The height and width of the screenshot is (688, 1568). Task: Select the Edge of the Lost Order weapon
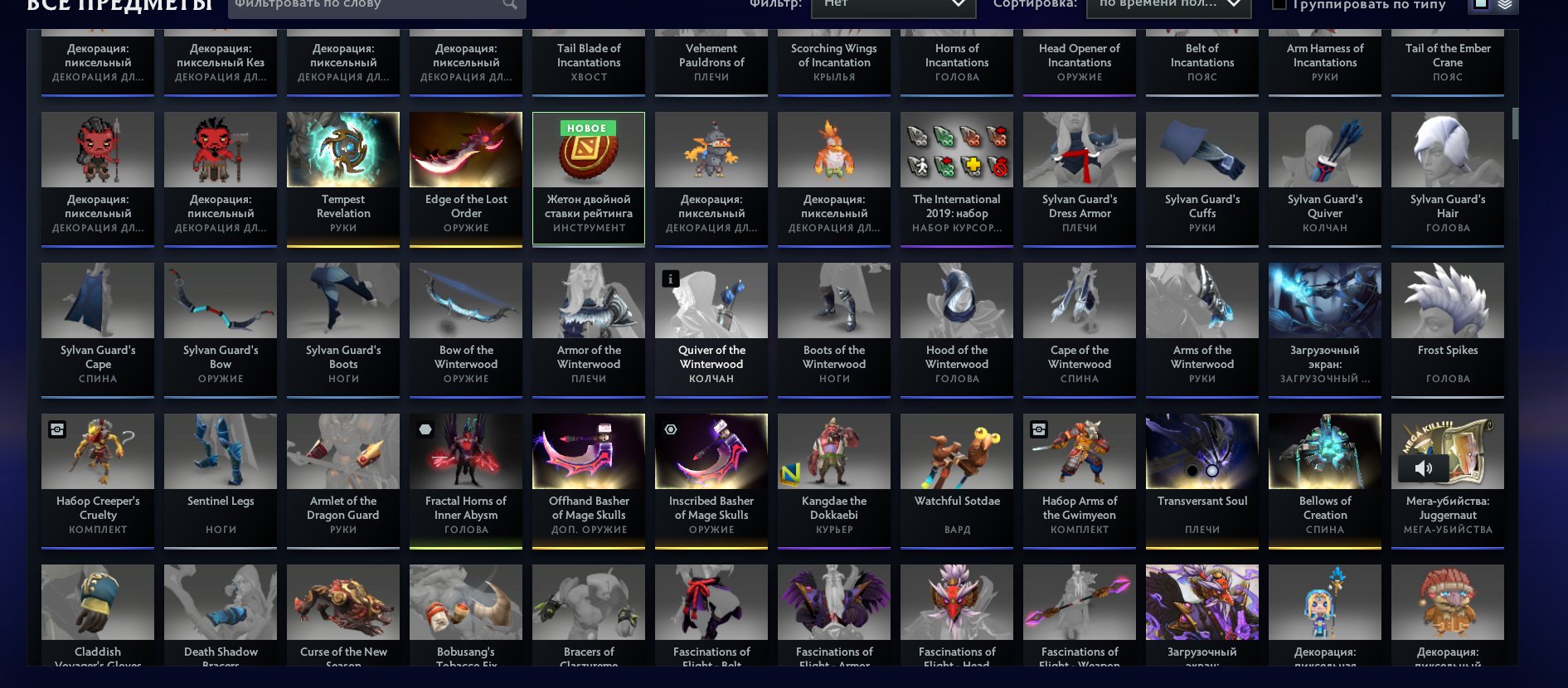[466, 179]
